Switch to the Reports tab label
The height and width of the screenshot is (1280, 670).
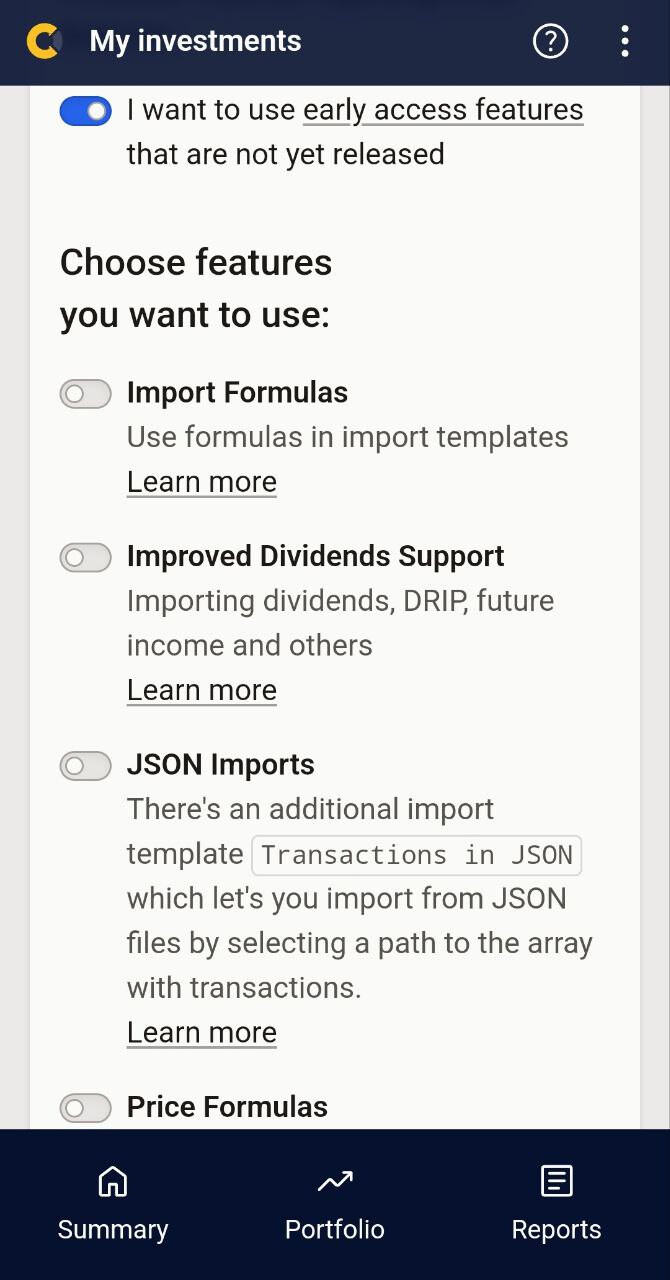557,1230
